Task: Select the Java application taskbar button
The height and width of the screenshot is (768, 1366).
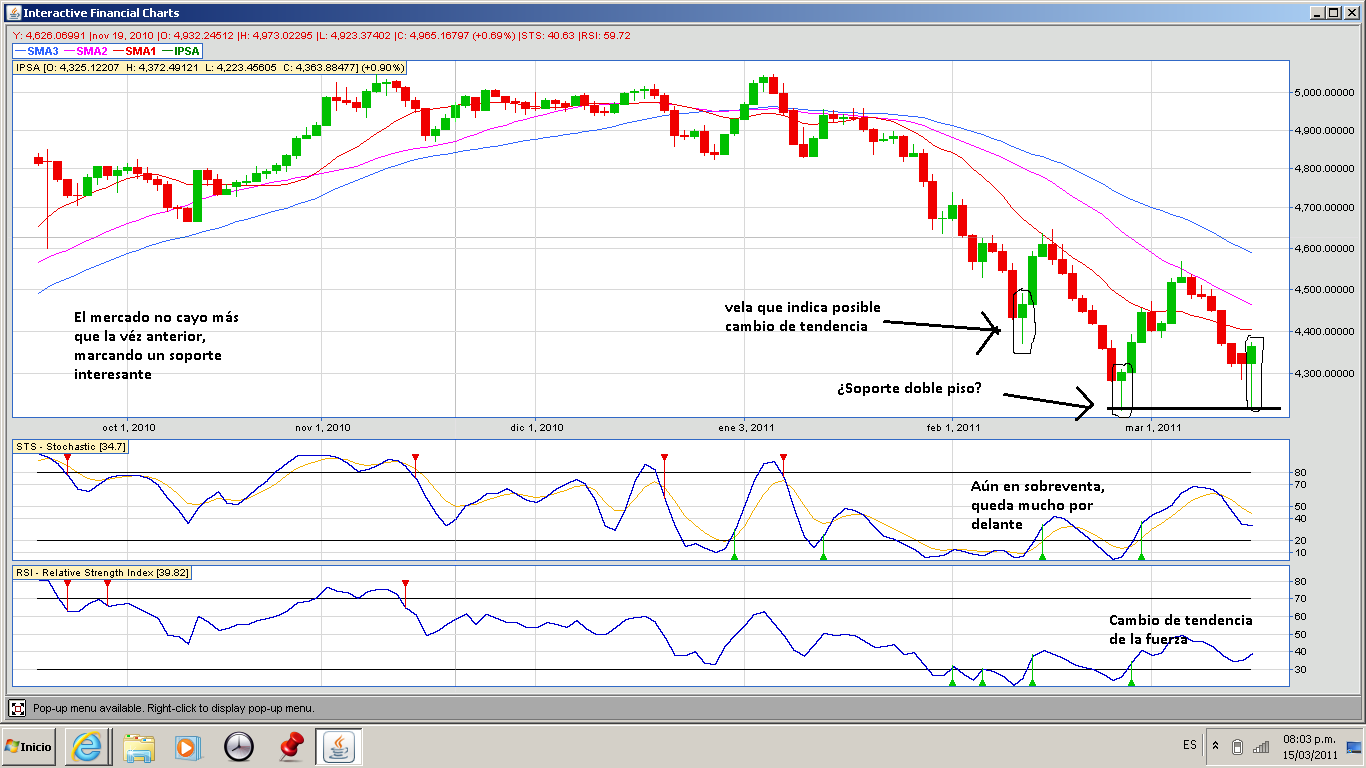Action: point(339,746)
